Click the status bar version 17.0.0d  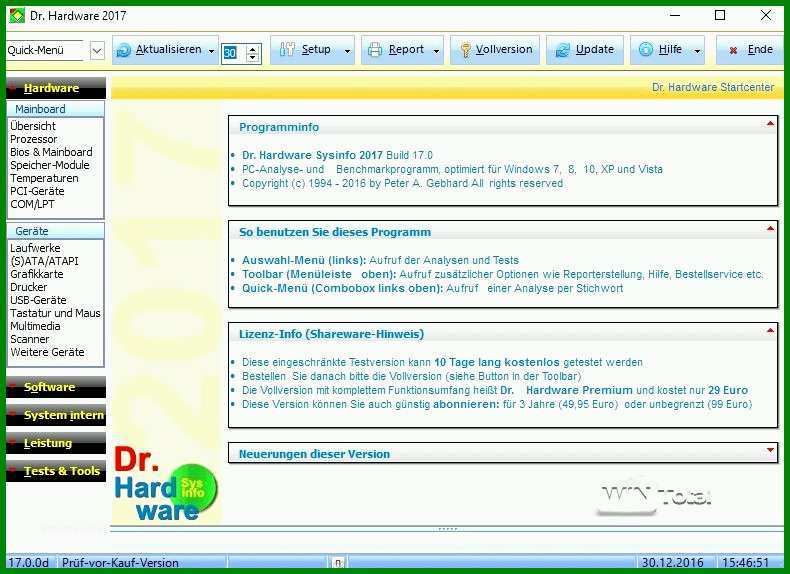29,562
